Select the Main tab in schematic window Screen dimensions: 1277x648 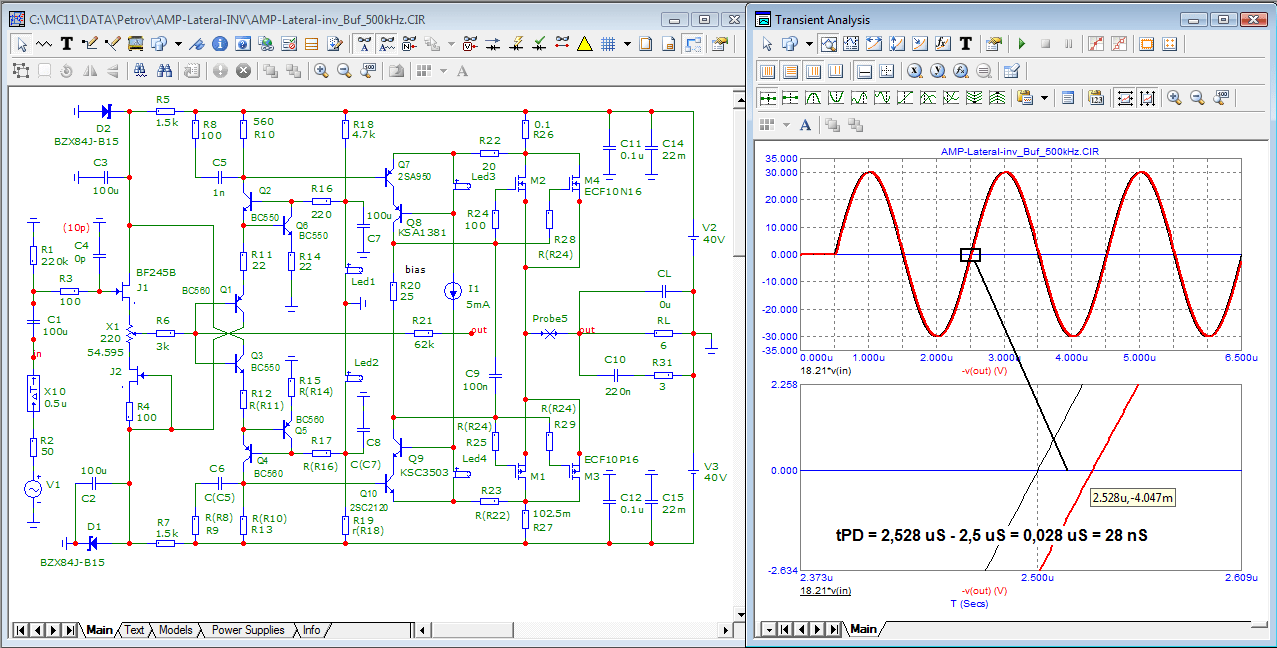pyautogui.click(x=99, y=630)
